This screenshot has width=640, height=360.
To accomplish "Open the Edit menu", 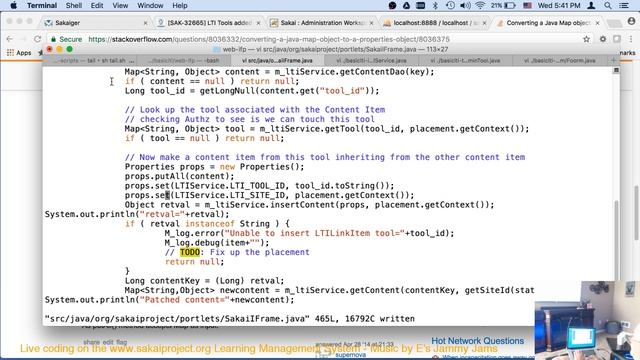I will pos(97,5).
